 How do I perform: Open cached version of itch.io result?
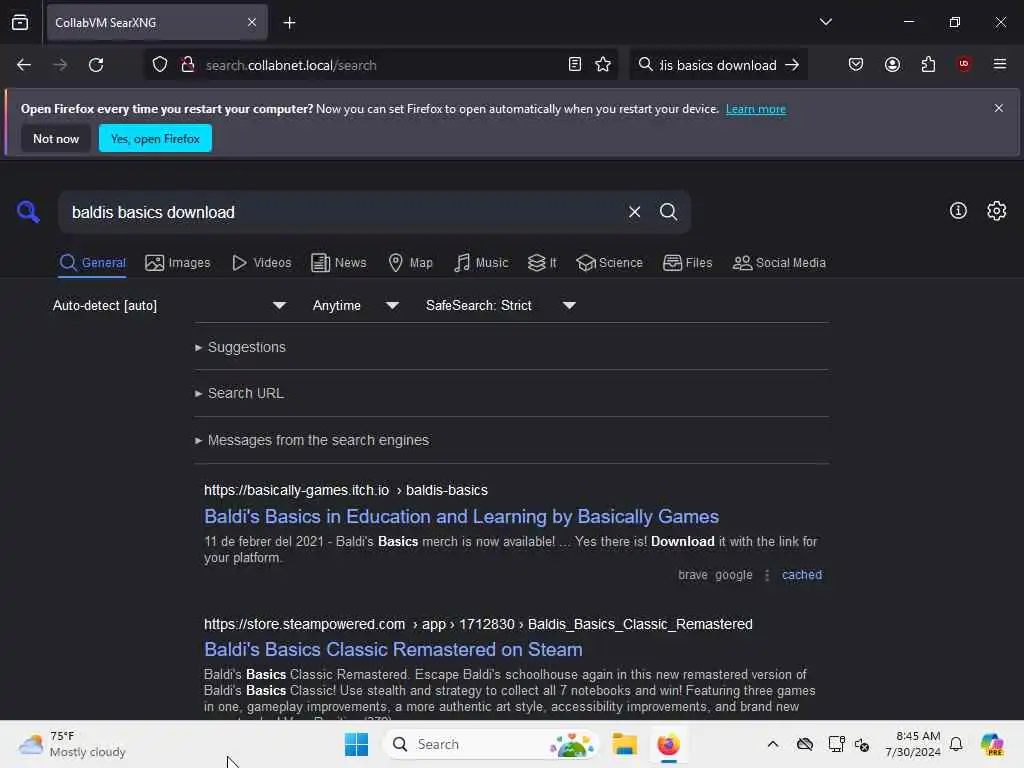click(801, 575)
